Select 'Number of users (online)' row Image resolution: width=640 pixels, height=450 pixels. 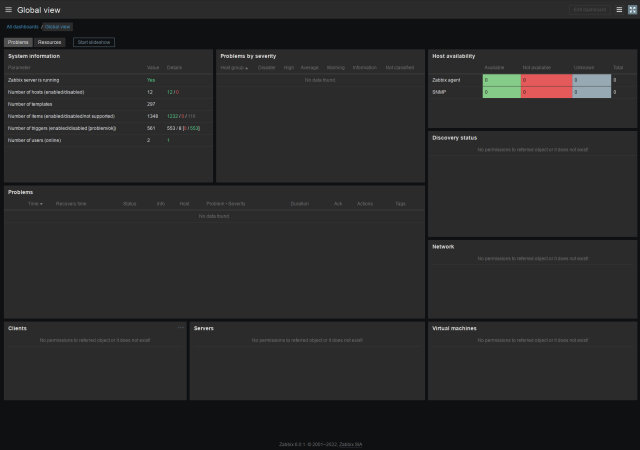pyautogui.click(x=109, y=140)
